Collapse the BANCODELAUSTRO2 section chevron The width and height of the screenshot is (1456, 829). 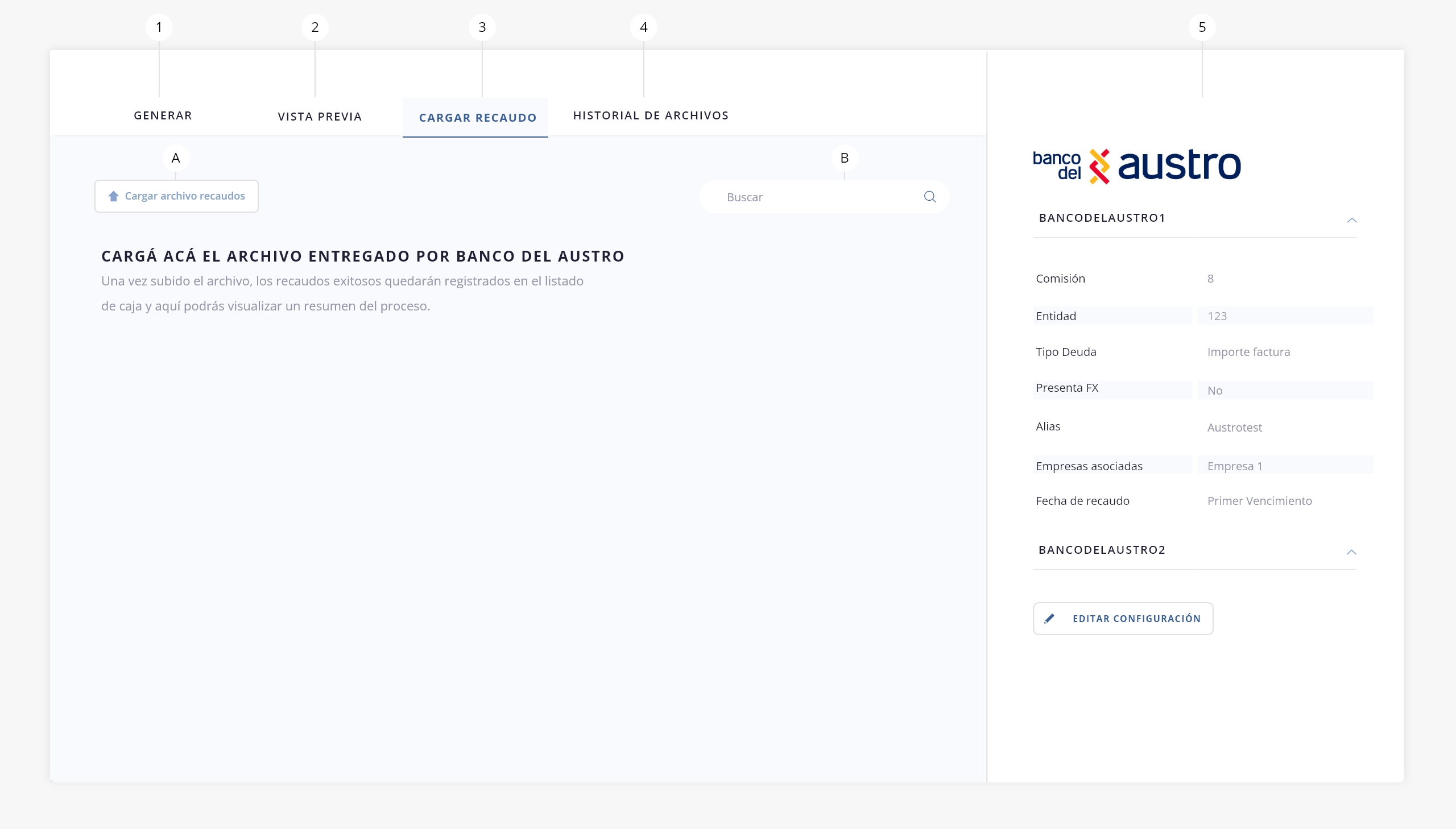(1351, 552)
